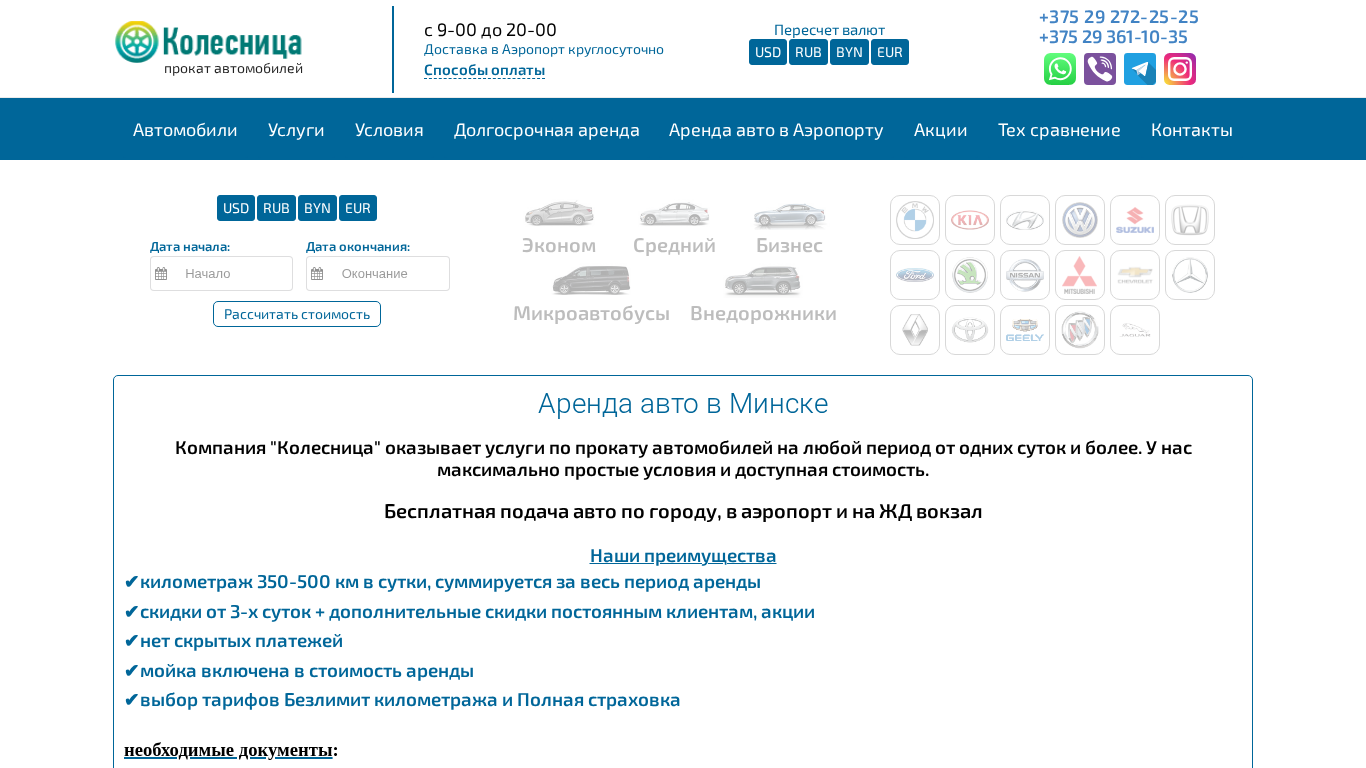Select USD above the date fields
Image resolution: width=1366 pixels, height=768 pixels.
click(x=236, y=208)
